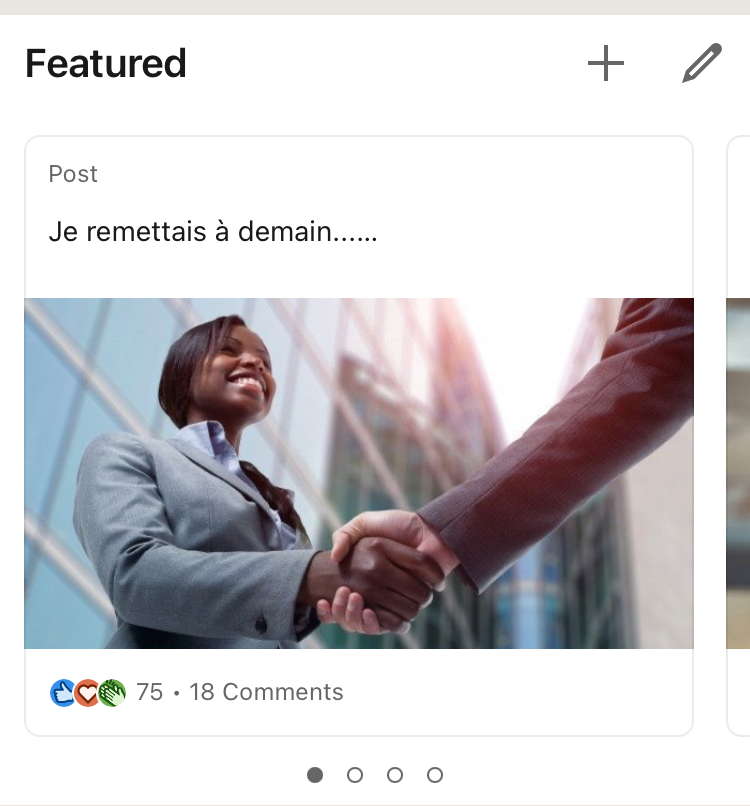Open the partially visible next featured card

(x=738, y=436)
